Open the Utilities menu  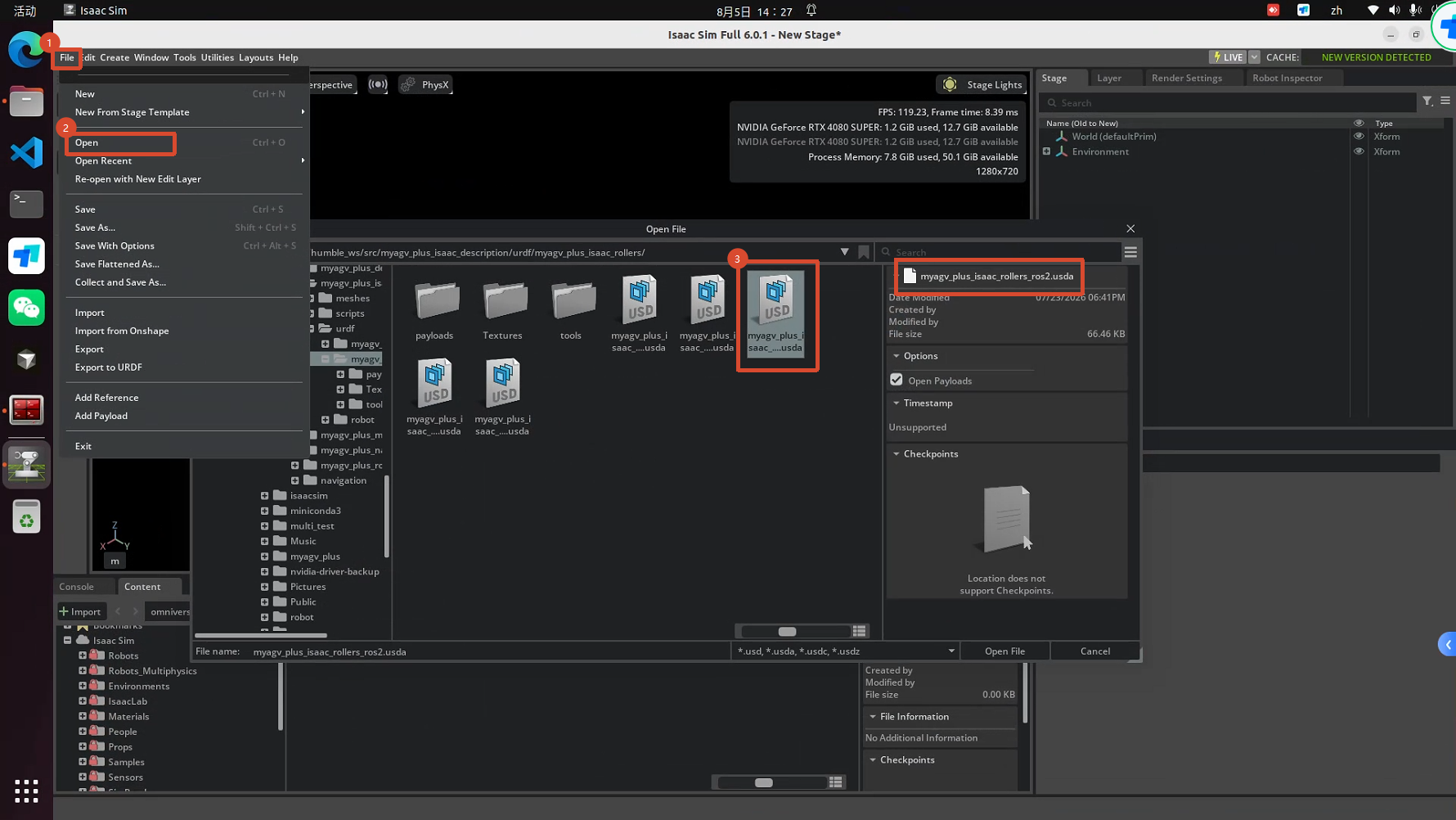[217, 57]
